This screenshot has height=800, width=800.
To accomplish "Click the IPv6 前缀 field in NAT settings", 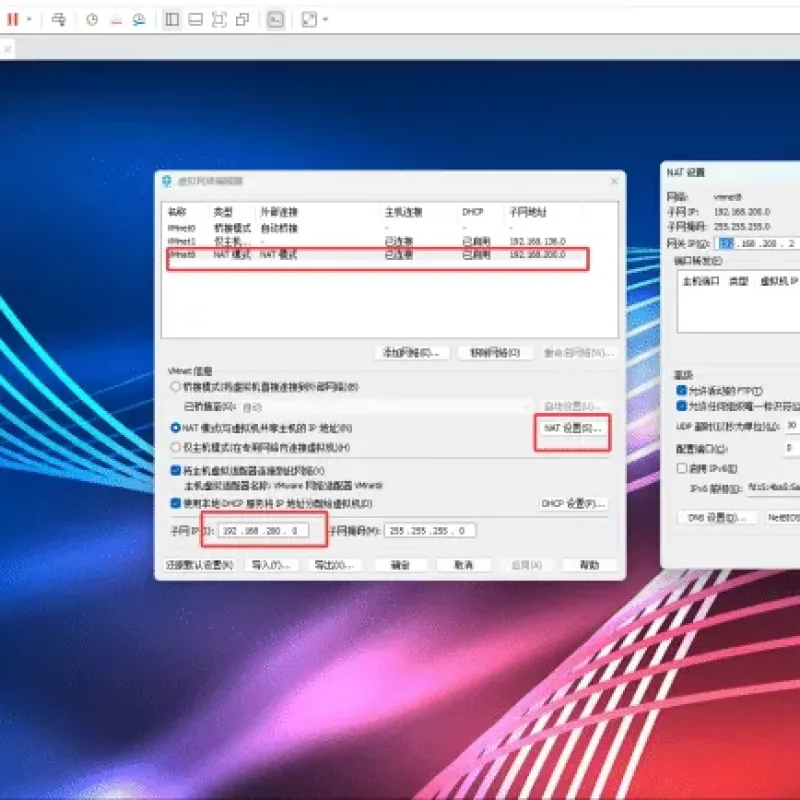I will point(772,488).
